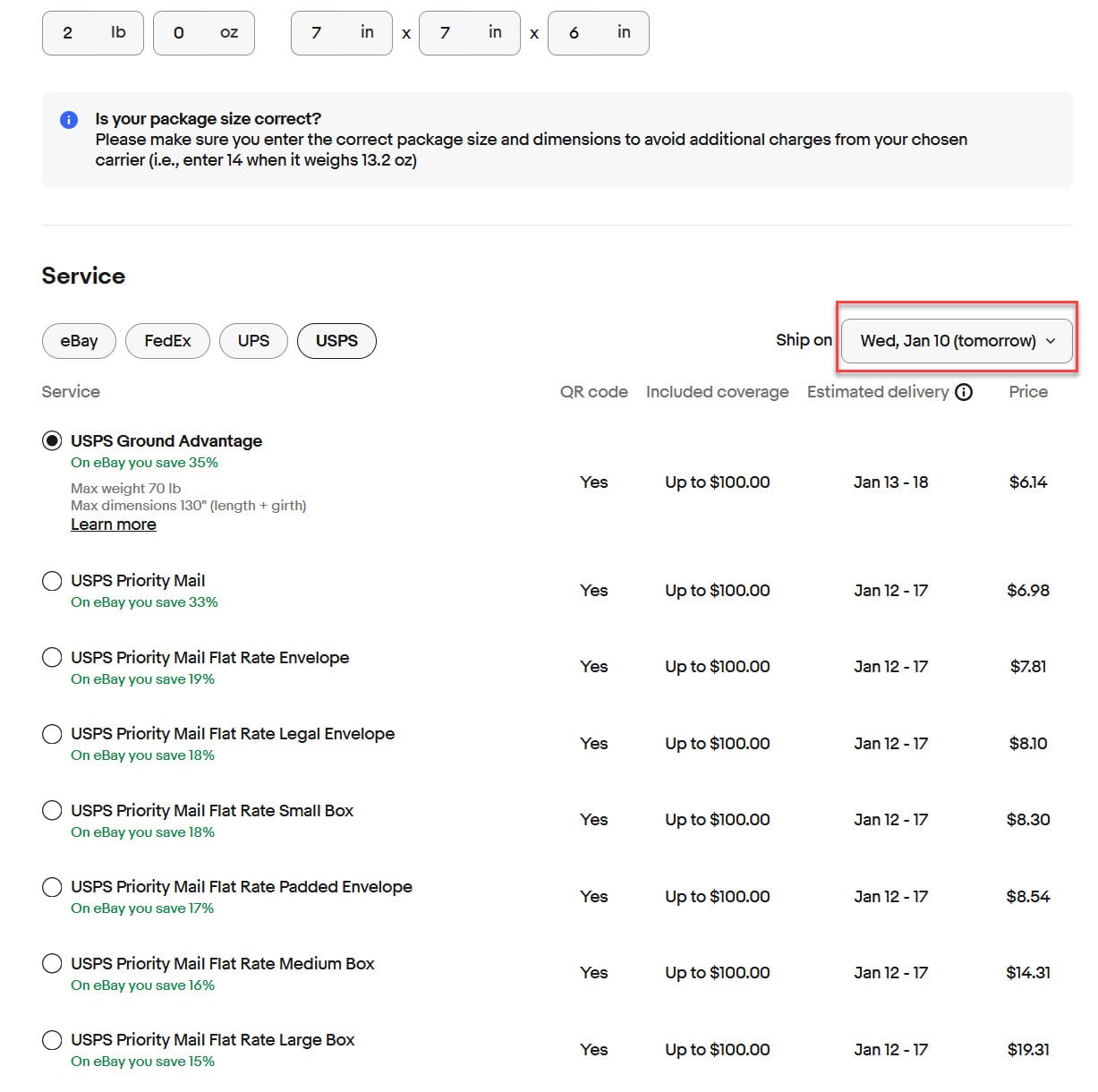Select USPS Ground Advantage radio button
Viewport: 1098px width, 1092px height.
pyautogui.click(x=52, y=440)
